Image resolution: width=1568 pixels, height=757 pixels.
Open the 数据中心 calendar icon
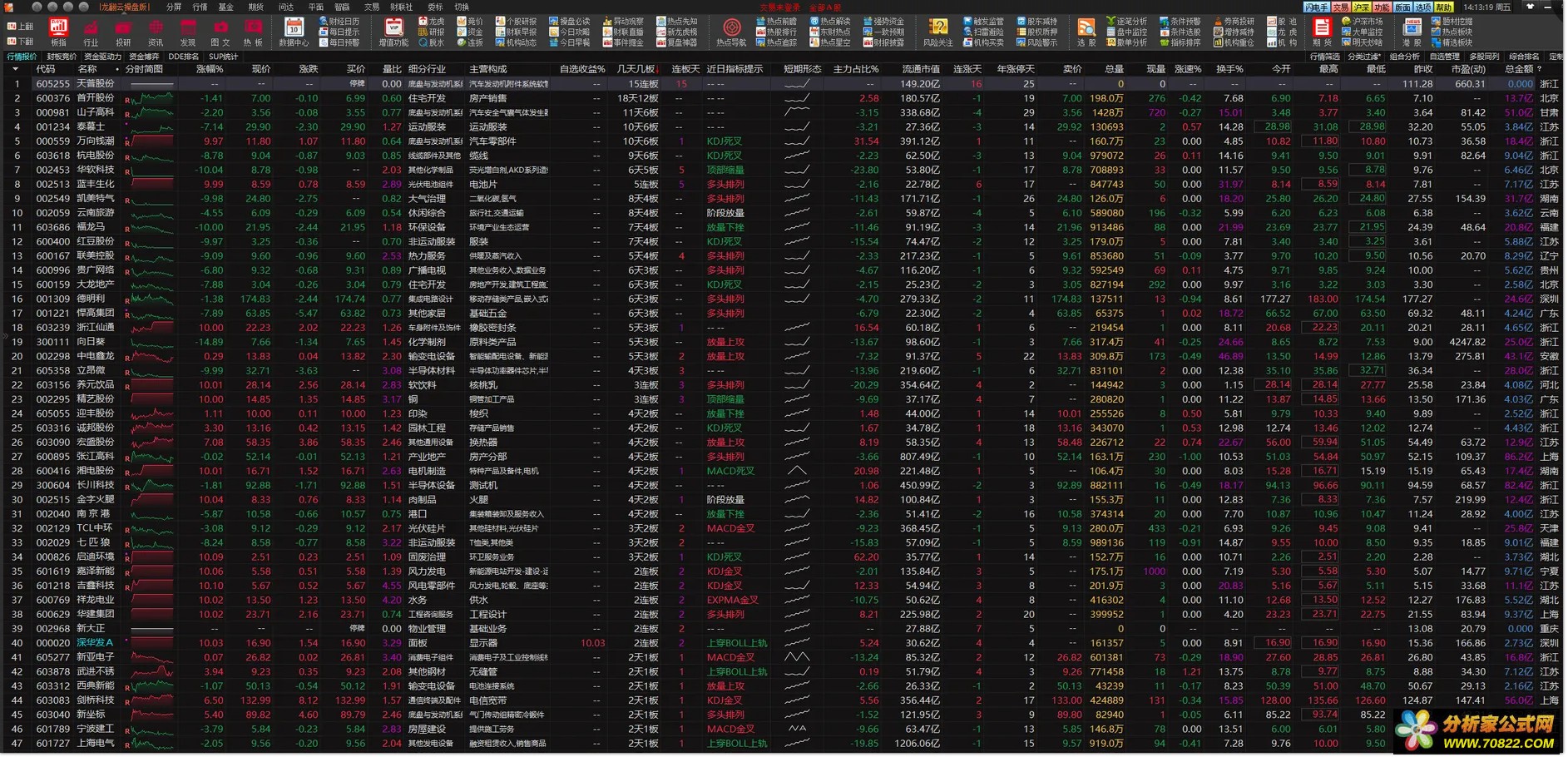pos(294,32)
